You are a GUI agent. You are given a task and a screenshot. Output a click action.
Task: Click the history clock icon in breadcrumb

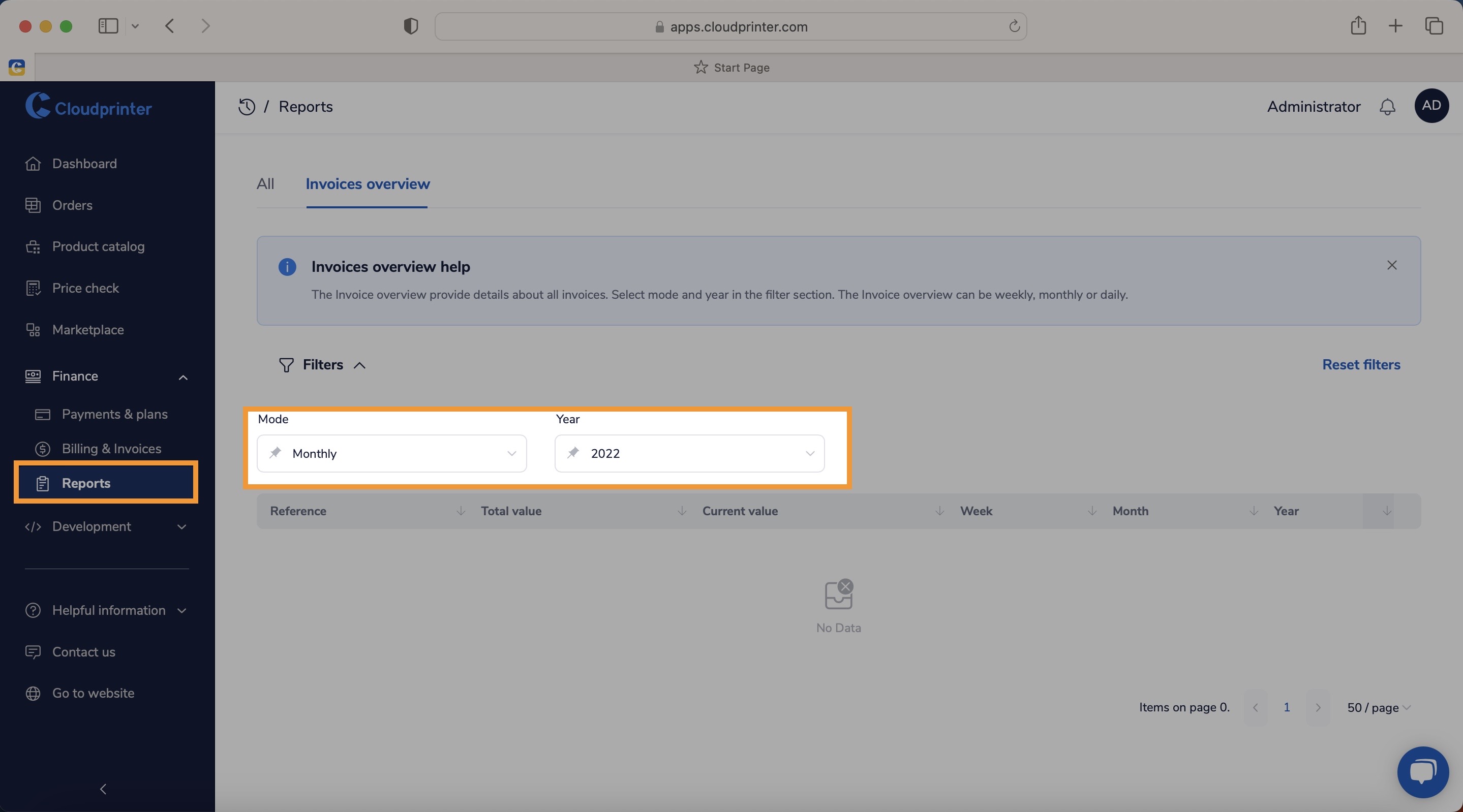(247, 107)
